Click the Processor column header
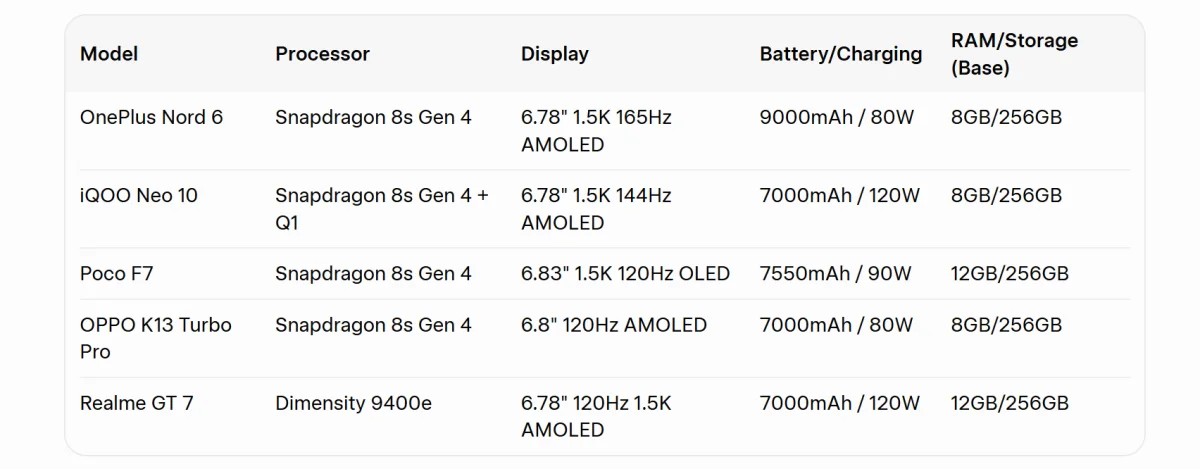Image resolution: width=1200 pixels, height=469 pixels. pyautogui.click(x=322, y=54)
